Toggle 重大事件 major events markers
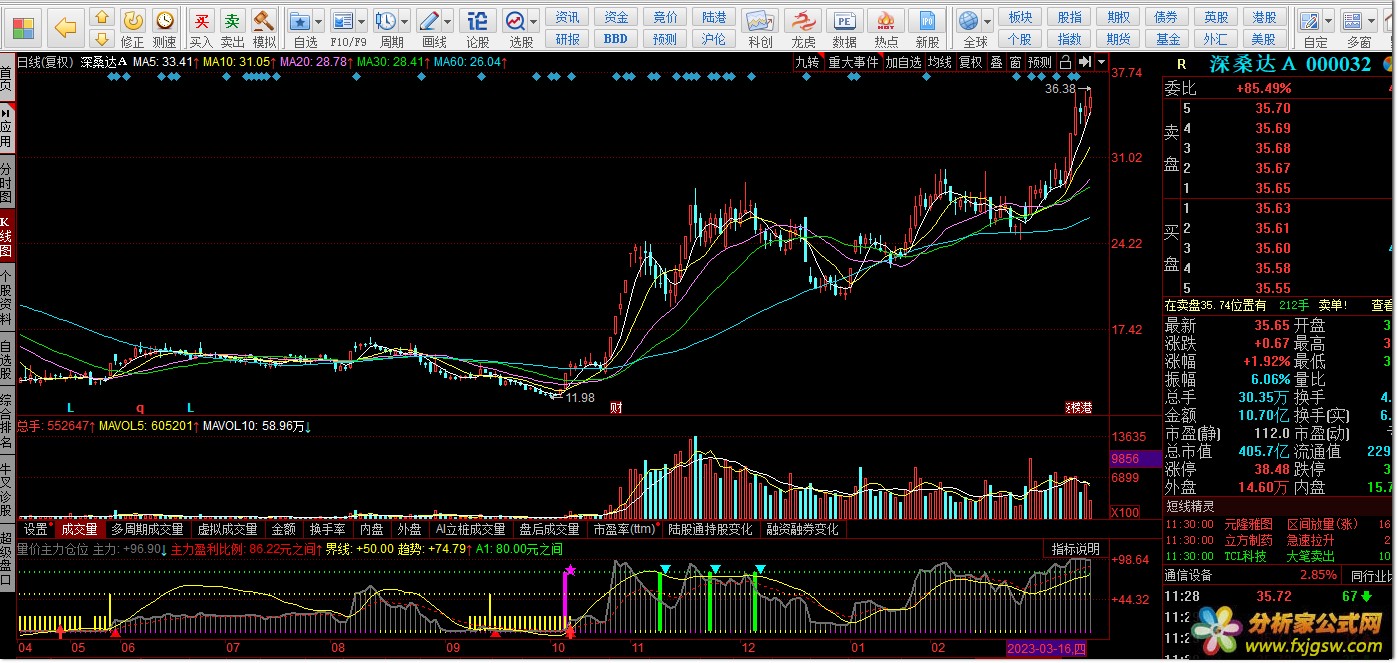 pyautogui.click(x=853, y=62)
